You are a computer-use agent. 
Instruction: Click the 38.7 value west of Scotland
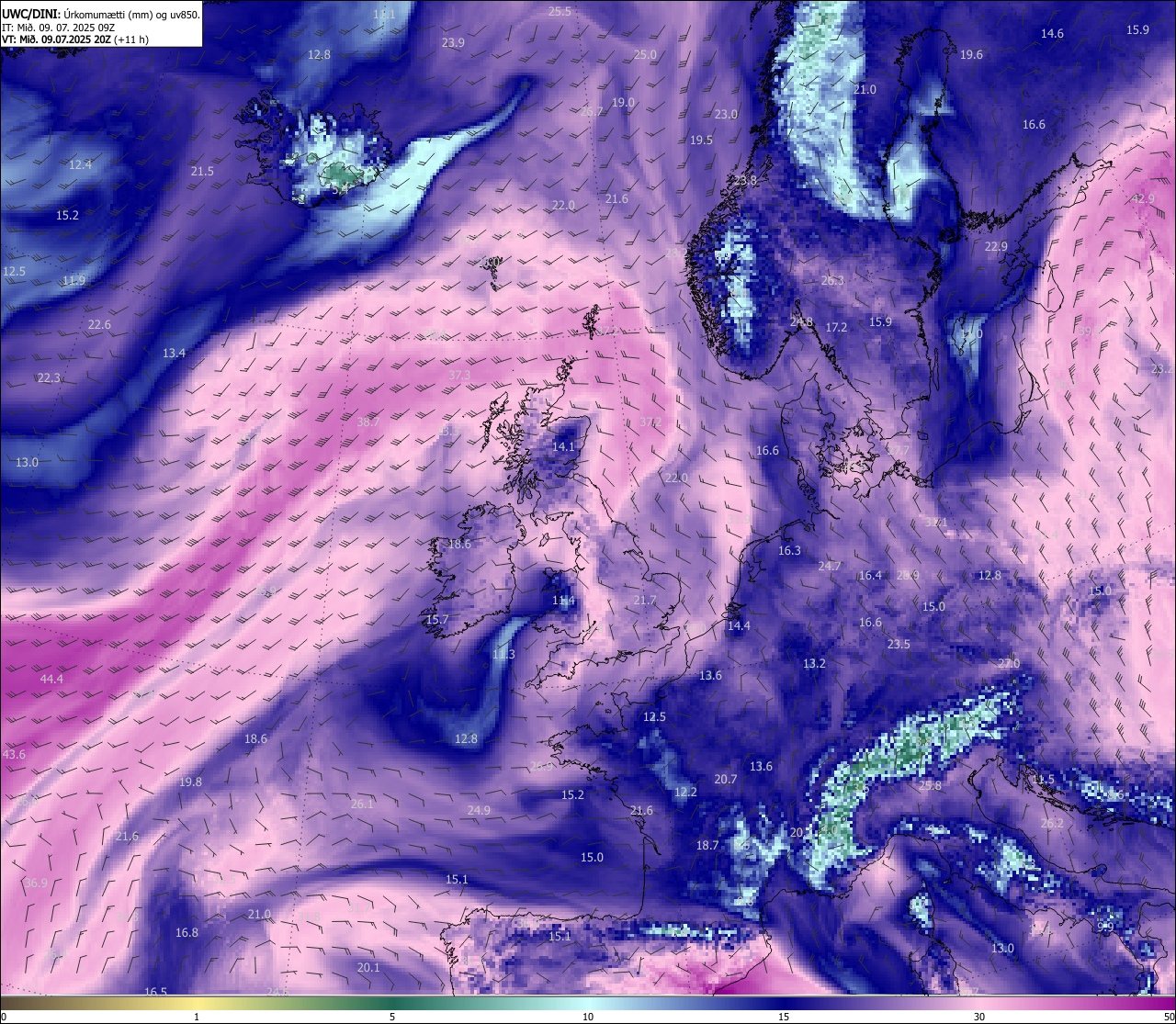tap(367, 422)
